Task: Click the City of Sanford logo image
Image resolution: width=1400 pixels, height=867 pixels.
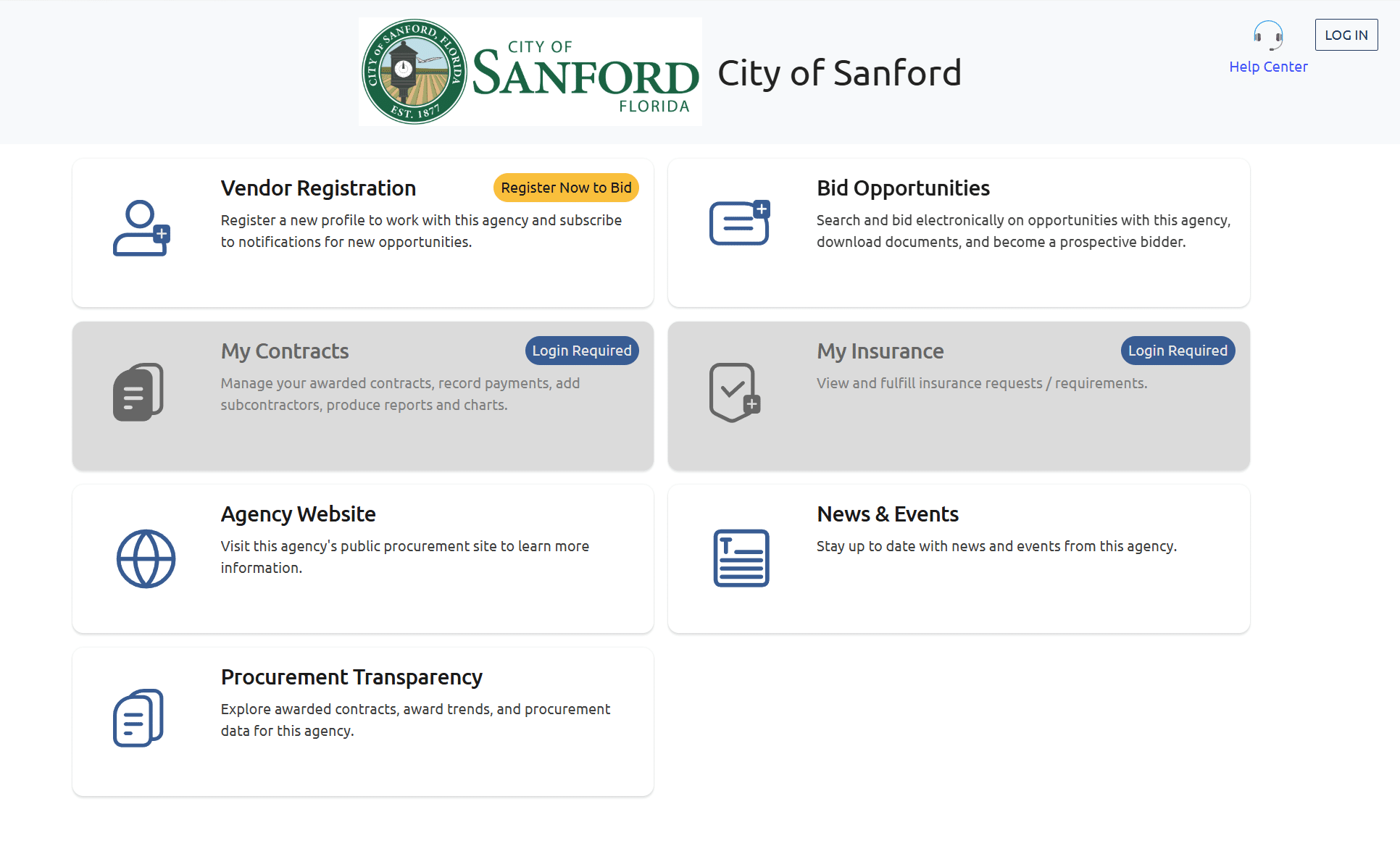Action: point(530,72)
